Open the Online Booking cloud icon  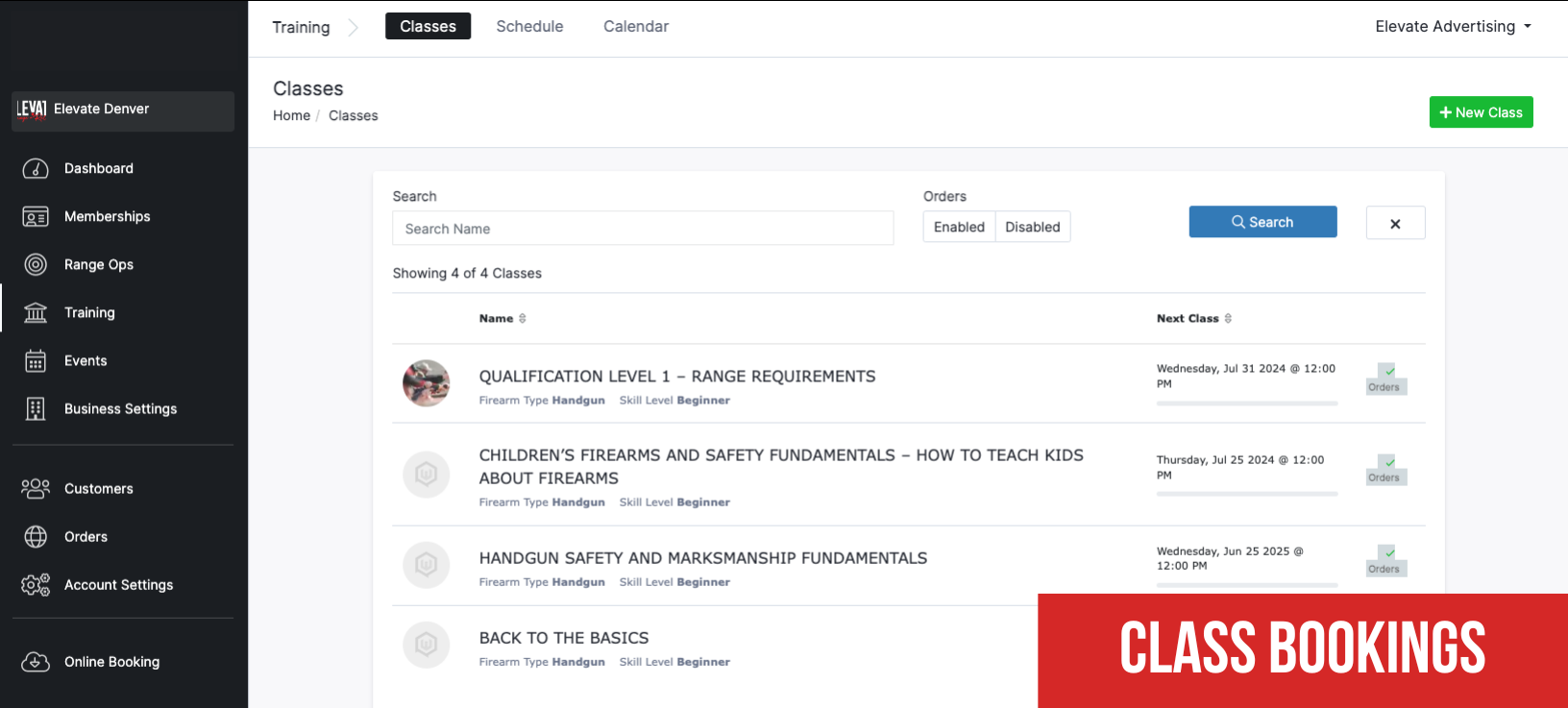[36, 662]
